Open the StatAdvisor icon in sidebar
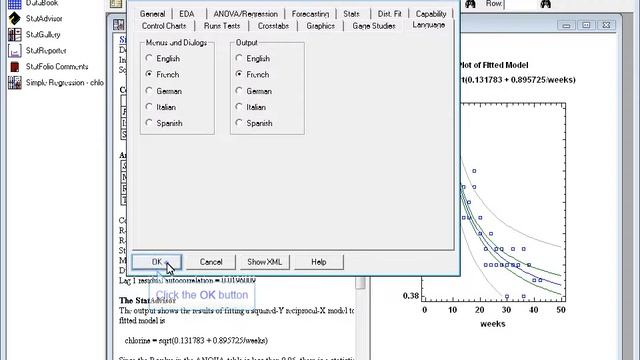This screenshot has width=640, height=360. (15, 18)
